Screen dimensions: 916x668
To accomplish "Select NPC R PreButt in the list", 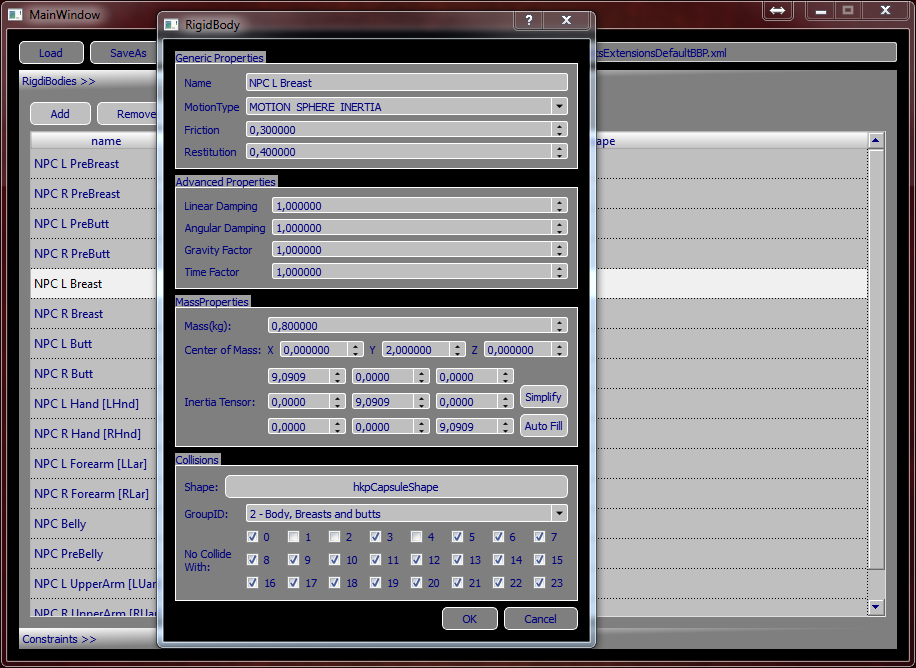I will 72,254.
